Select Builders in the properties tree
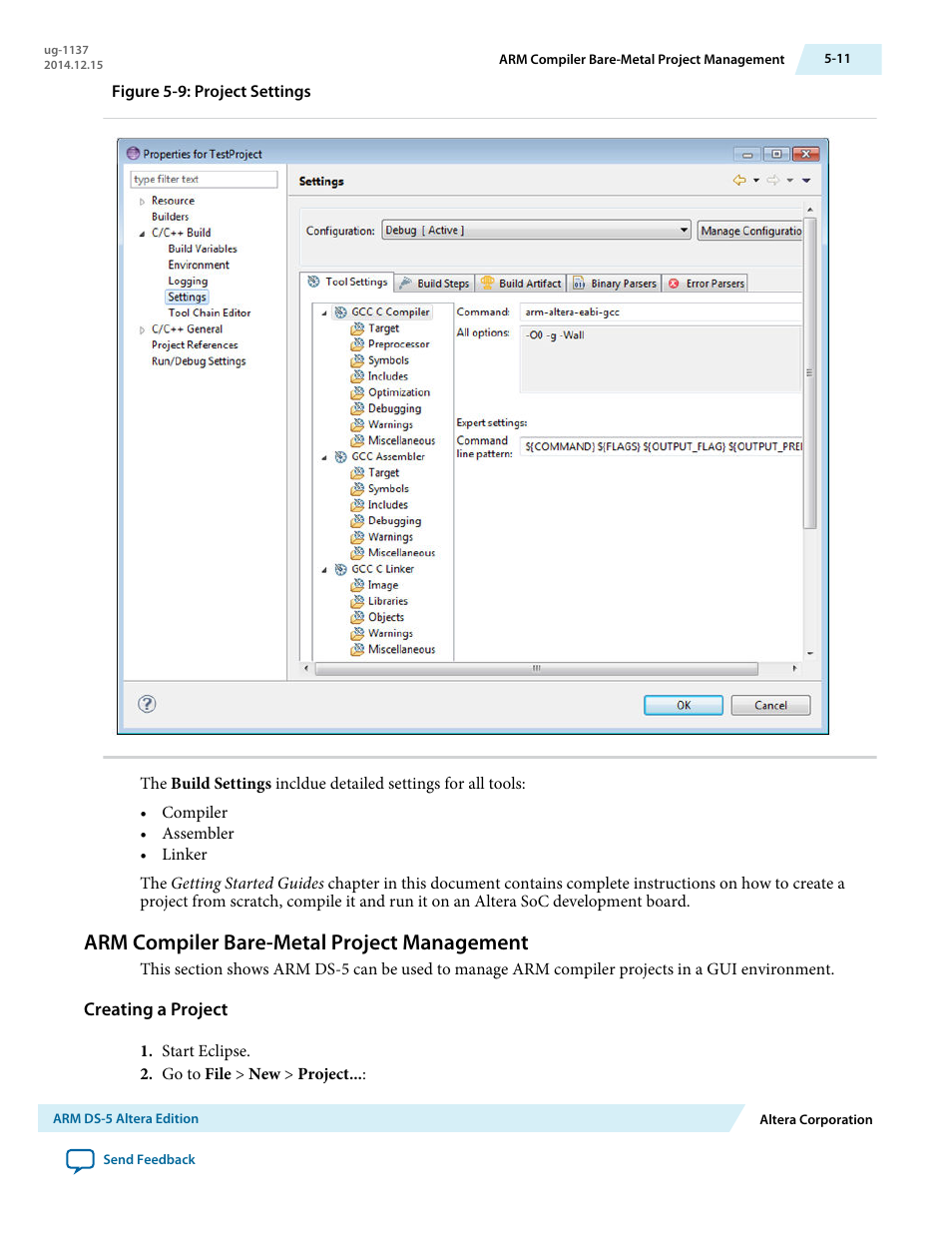The image size is (952, 1233). 170,217
